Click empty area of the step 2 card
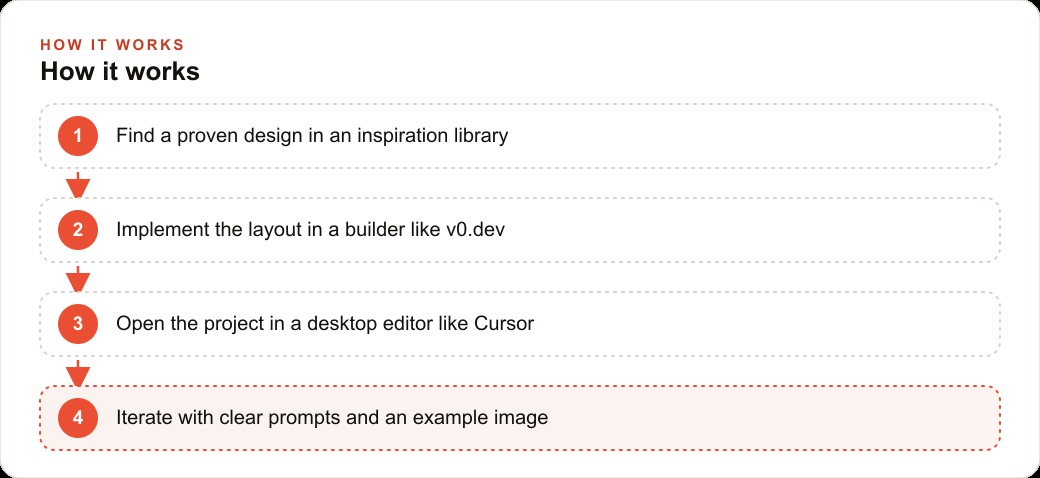This screenshot has height=478, width=1040. tap(749, 230)
